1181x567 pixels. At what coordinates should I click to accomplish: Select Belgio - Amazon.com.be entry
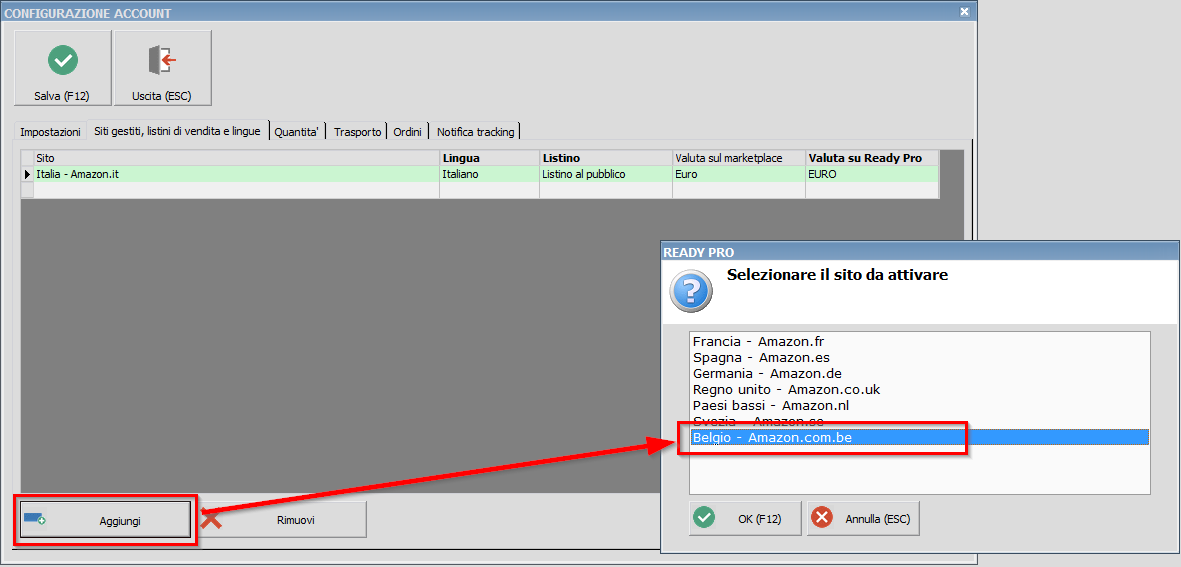(x=920, y=437)
